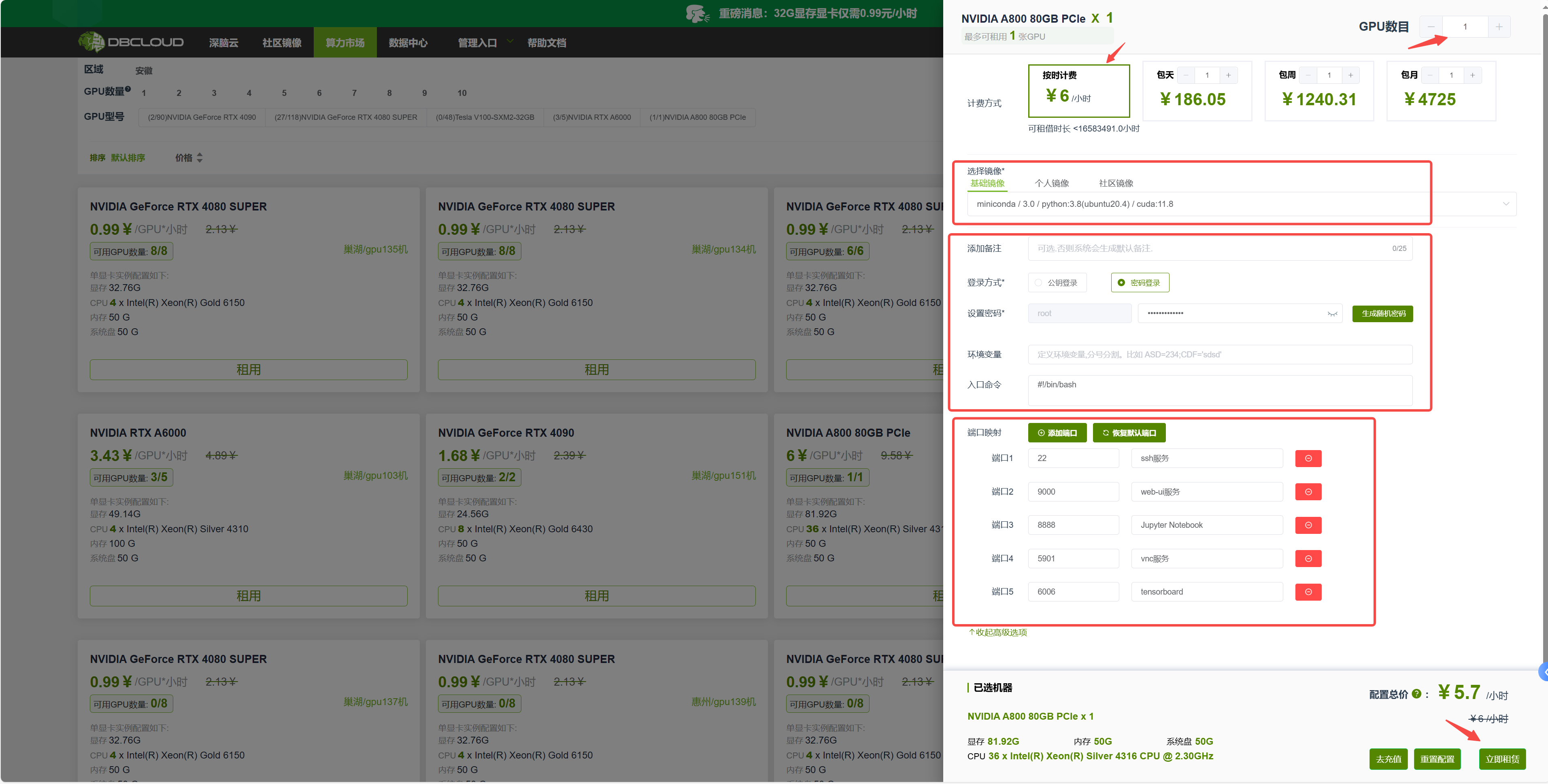
Task: Click port number field 22
Action: tap(1073, 458)
